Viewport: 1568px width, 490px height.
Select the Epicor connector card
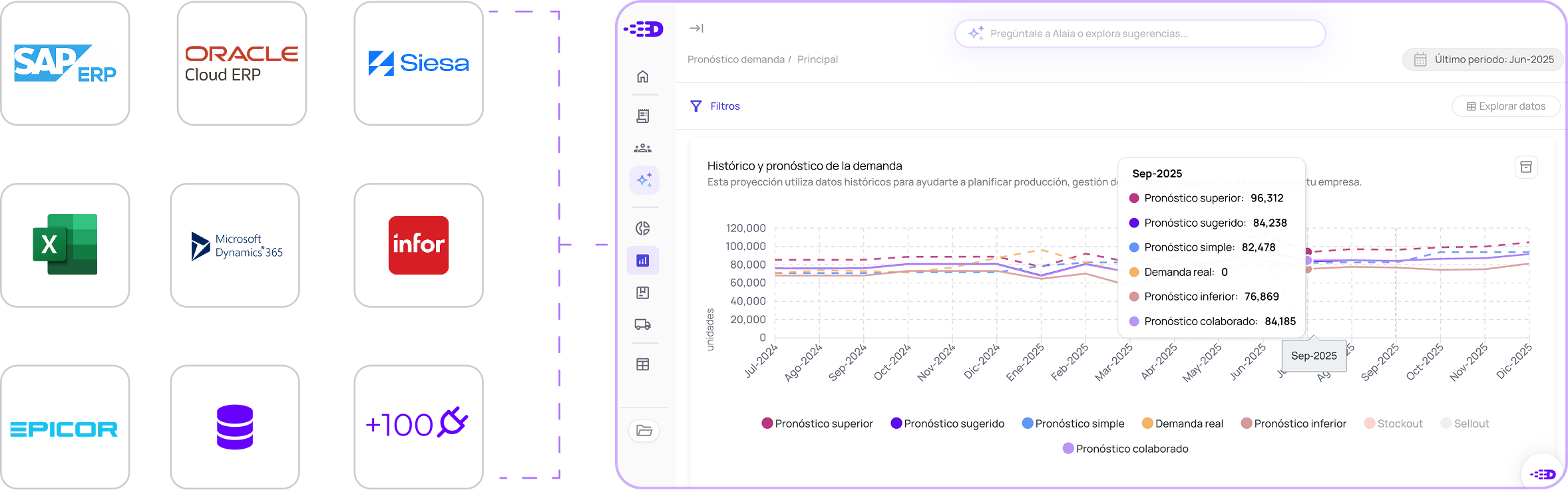click(65, 427)
